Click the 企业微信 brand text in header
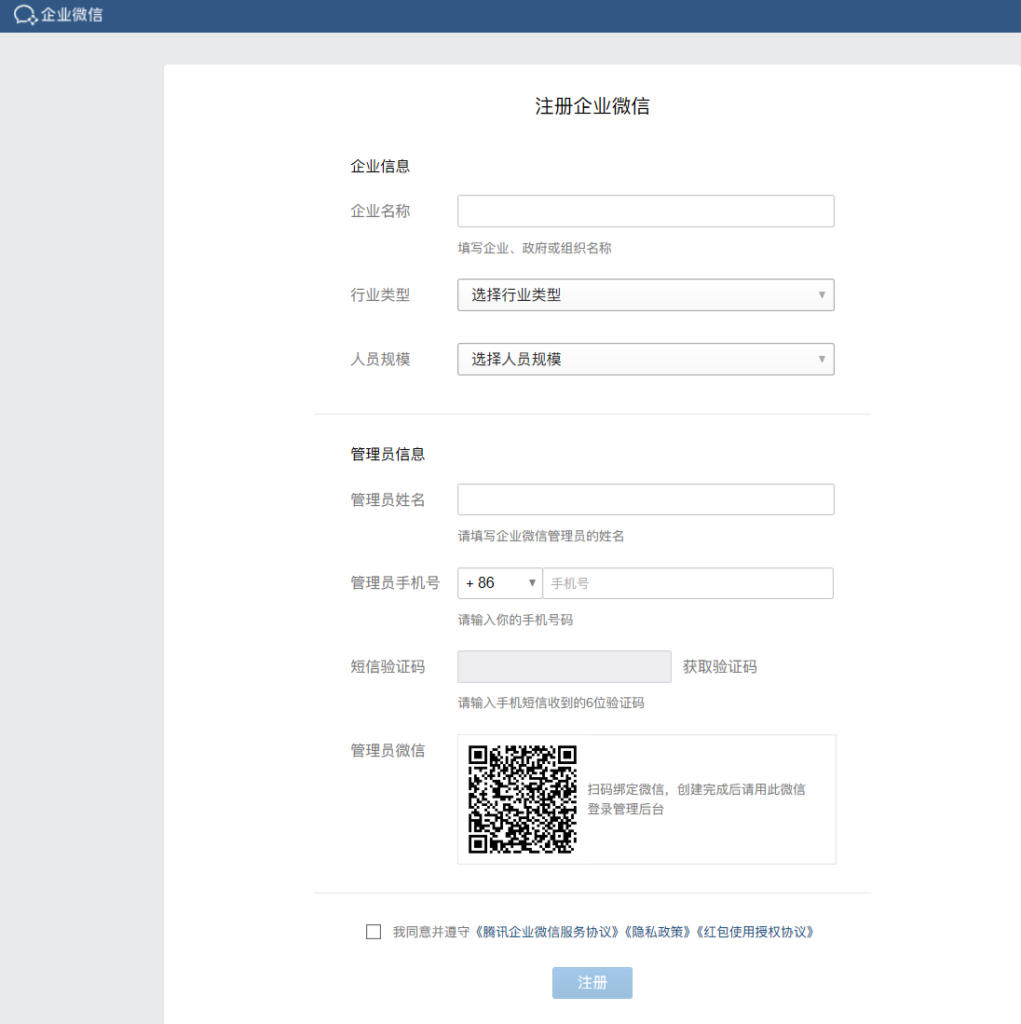 pos(72,15)
